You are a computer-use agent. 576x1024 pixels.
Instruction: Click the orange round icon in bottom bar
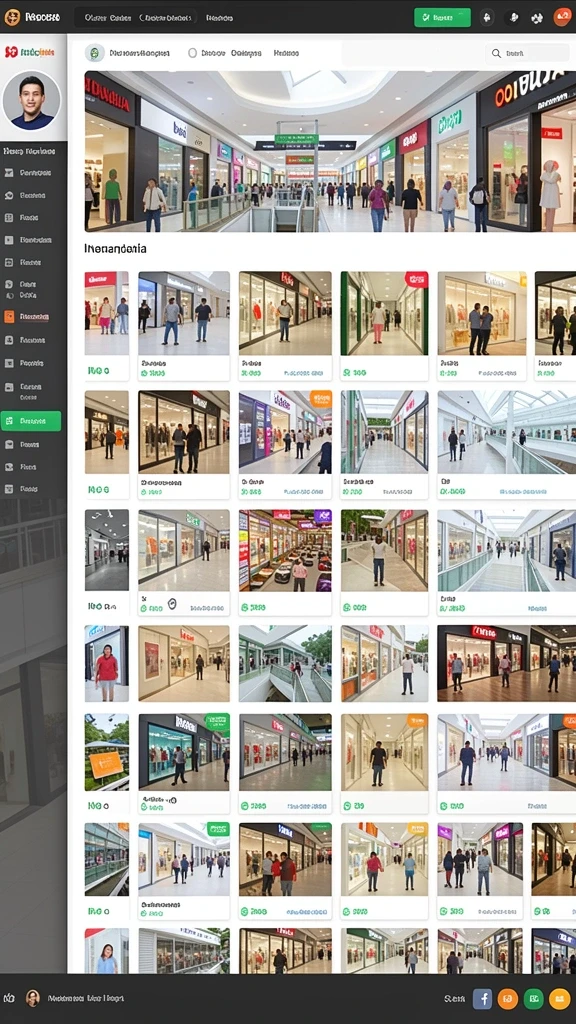507,999
